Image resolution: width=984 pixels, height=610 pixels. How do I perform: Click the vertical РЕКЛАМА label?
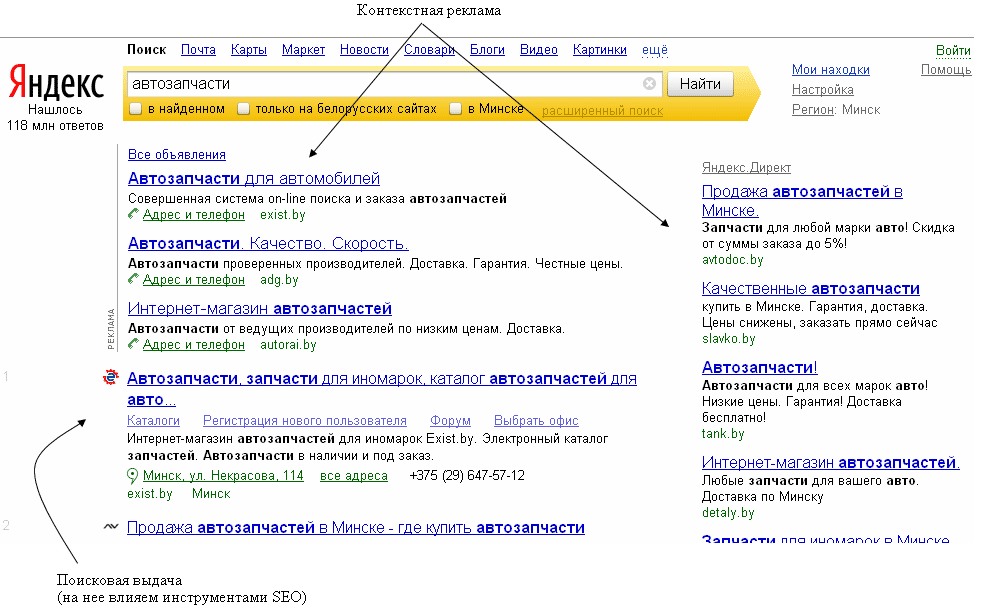click(x=111, y=328)
